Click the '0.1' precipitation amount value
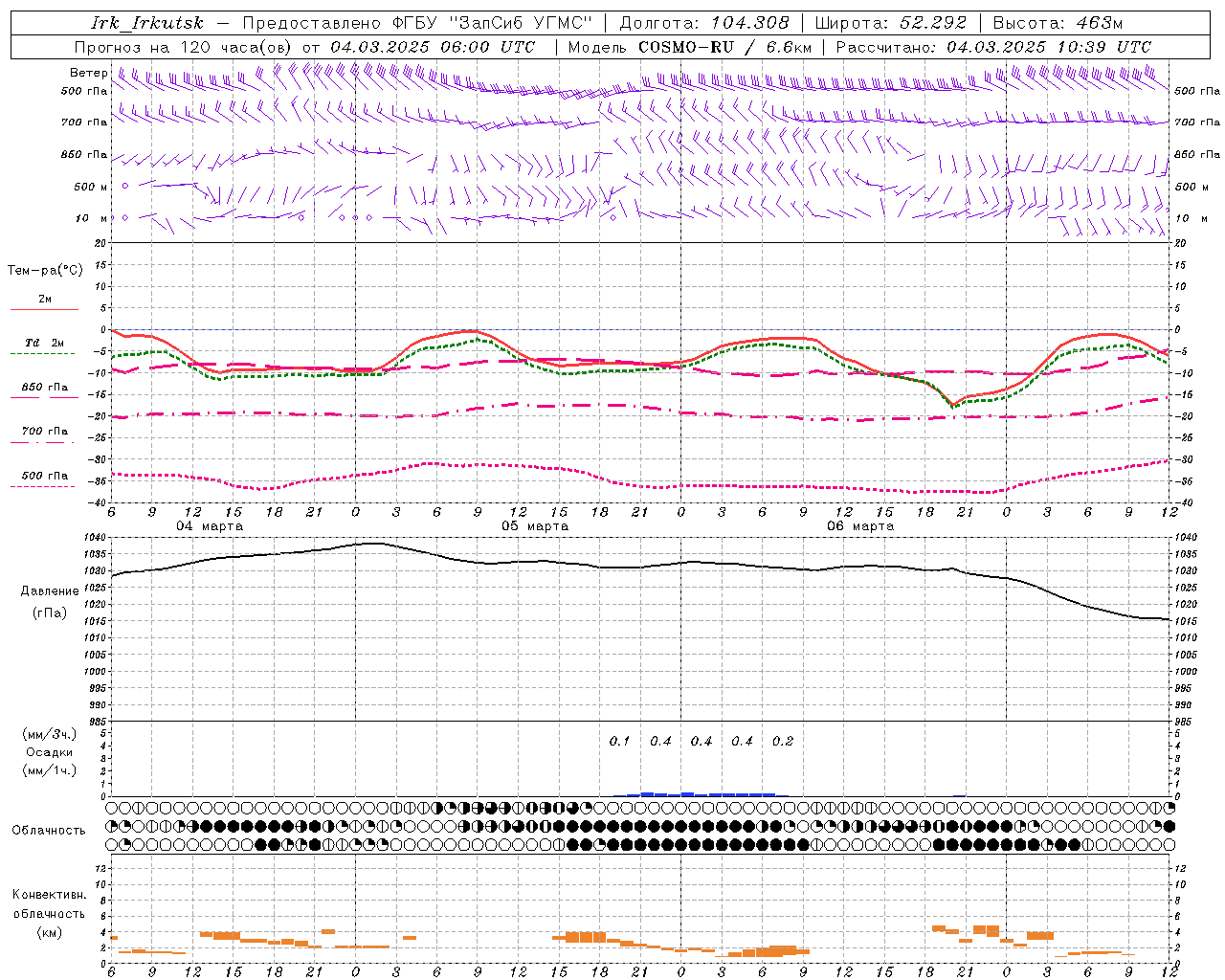1225x980 pixels. 620,742
